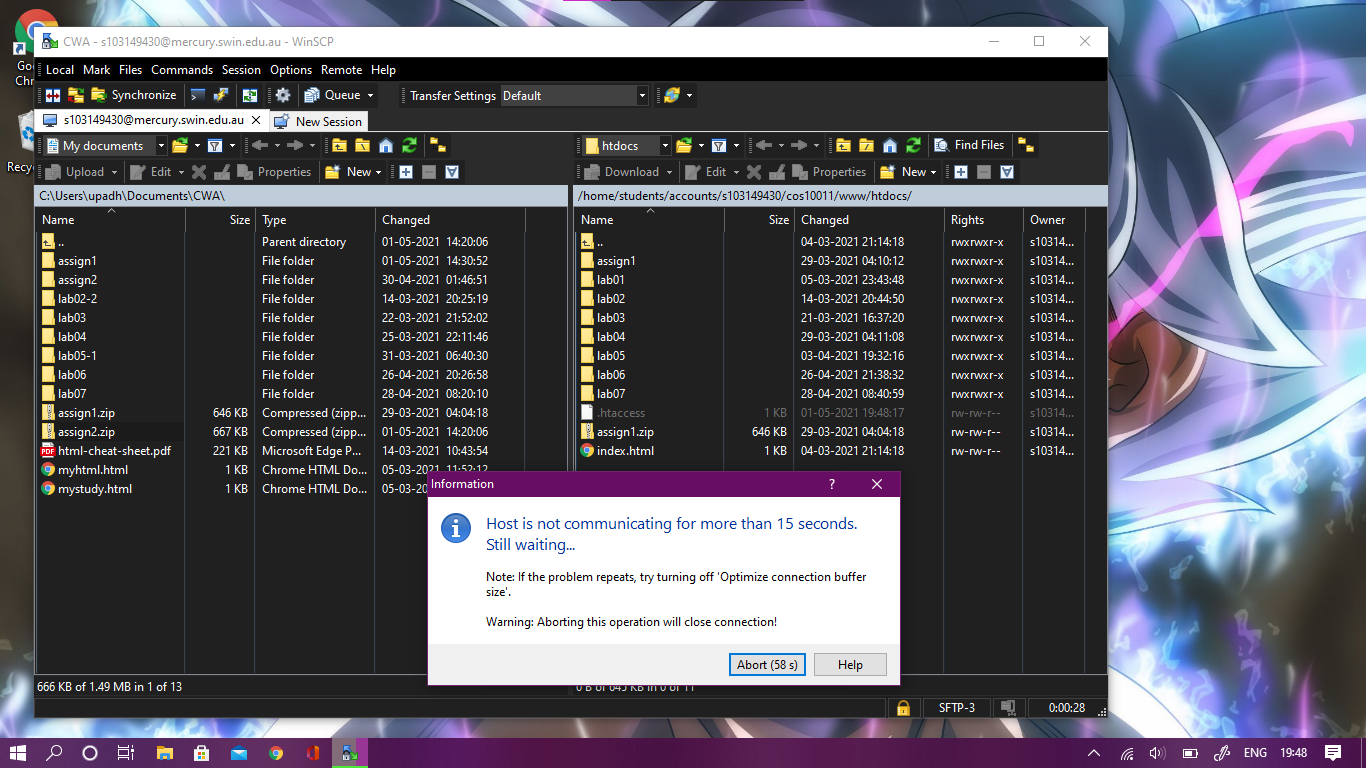The height and width of the screenshot is (768, 1366).
Task: Click the Queue toolbar icon
Action: pyautogui.click(x=333, y=95)
